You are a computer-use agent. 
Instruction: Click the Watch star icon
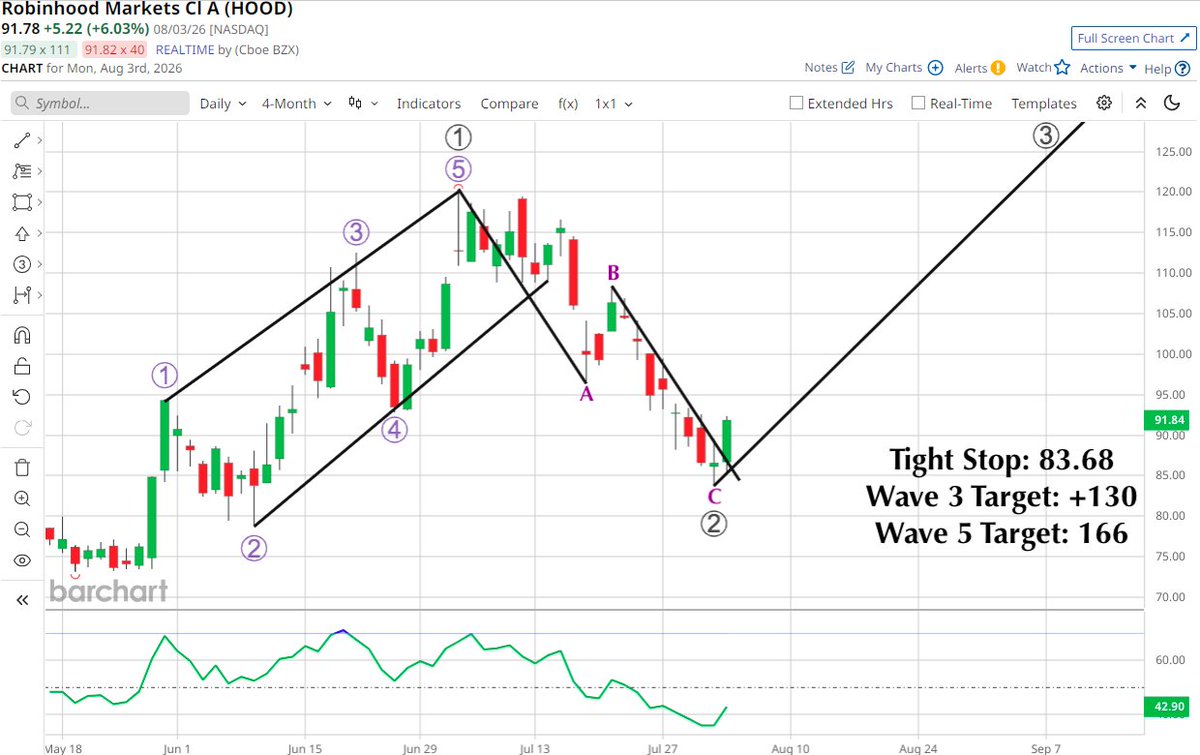click(1062, 68)
